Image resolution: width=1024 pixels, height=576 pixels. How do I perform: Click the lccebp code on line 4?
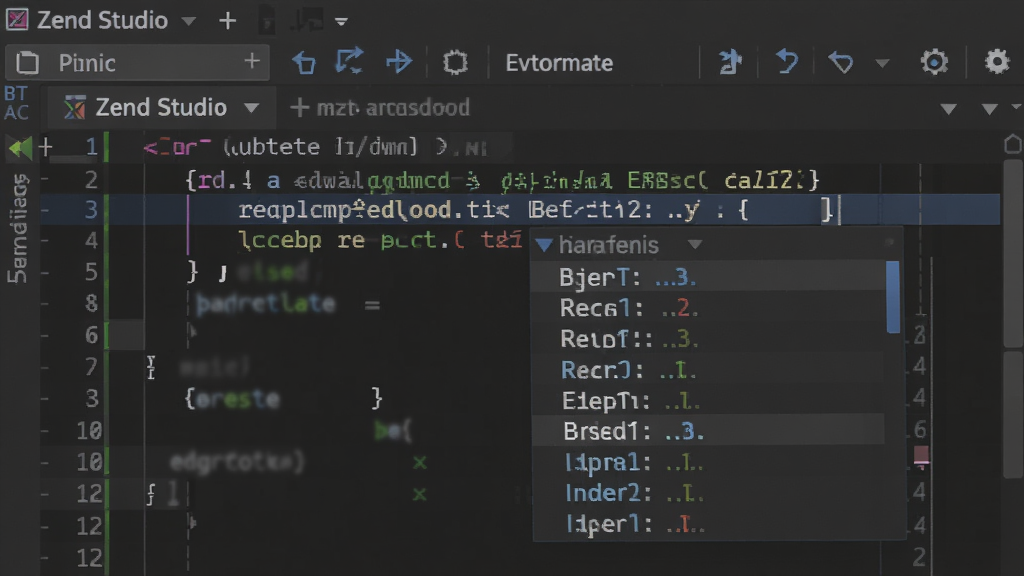280,240
